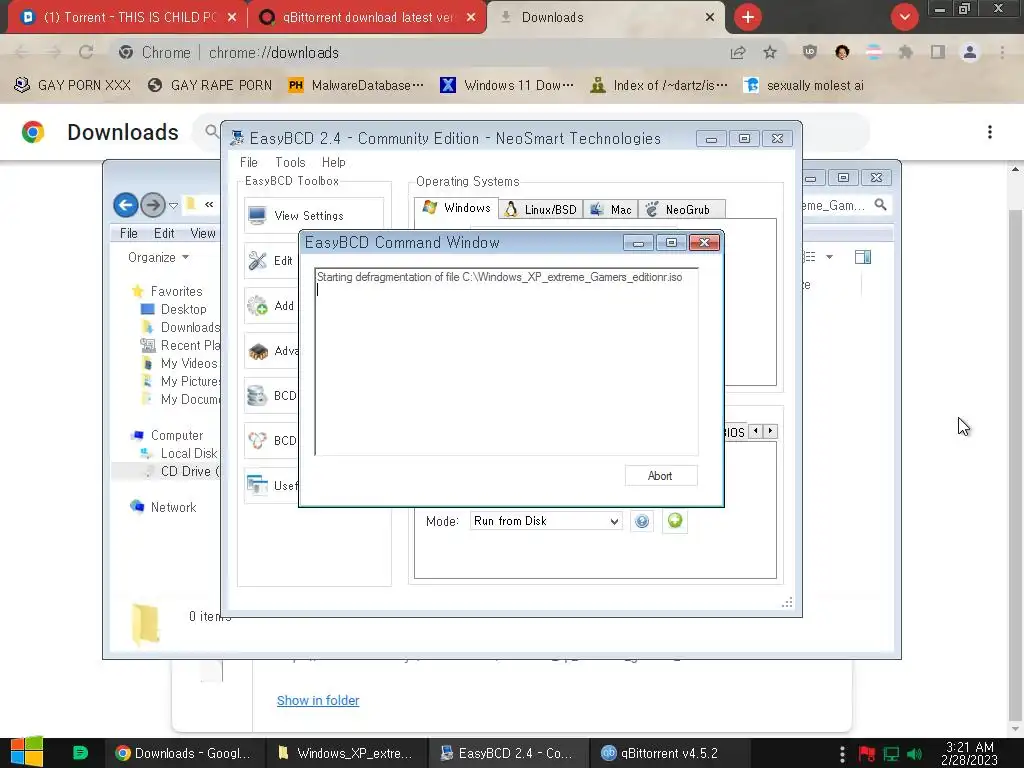Open EasyBCD Tools menu
This screenshot has height=768, width=1024.
290,162
